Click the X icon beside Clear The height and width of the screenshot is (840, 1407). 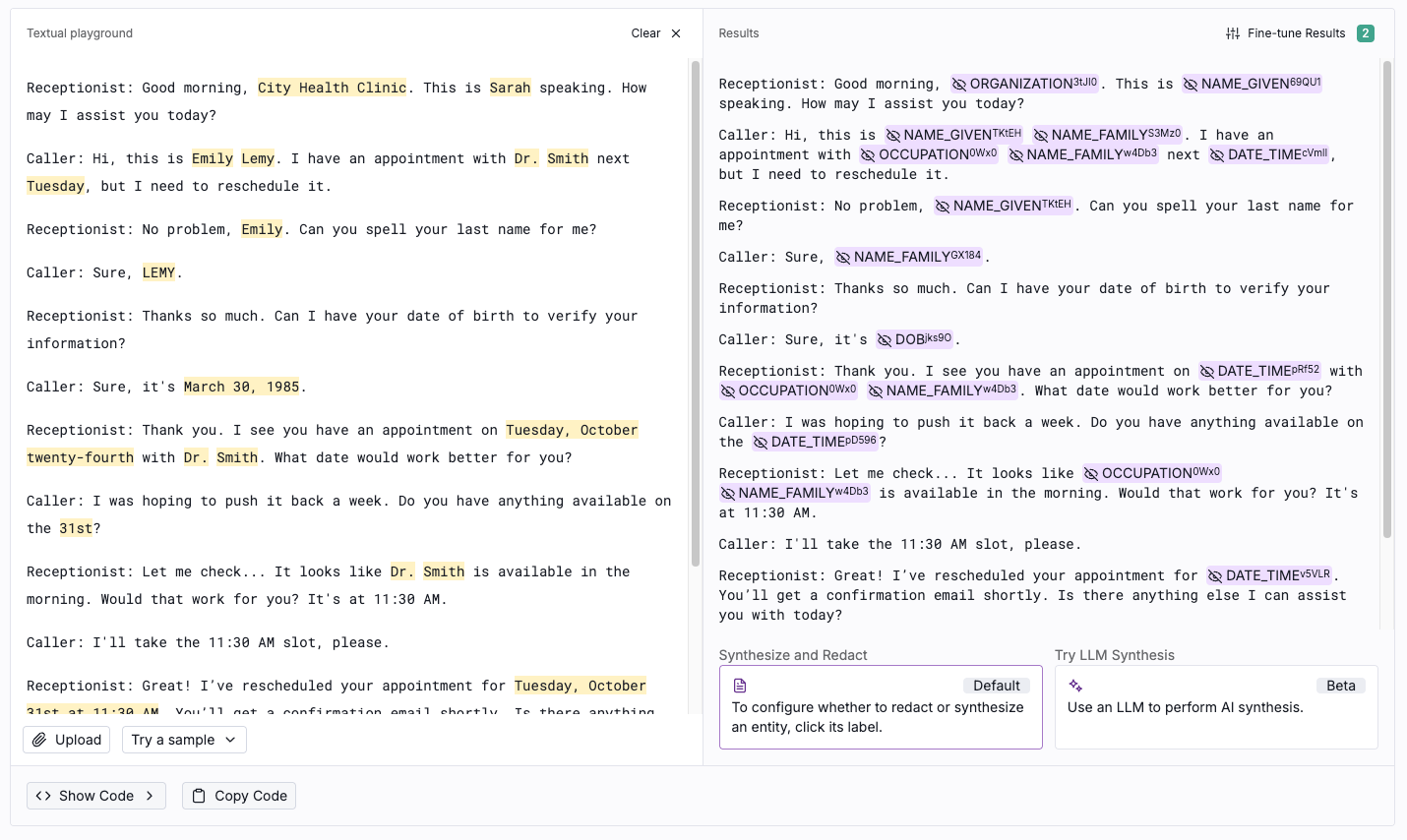676,33
